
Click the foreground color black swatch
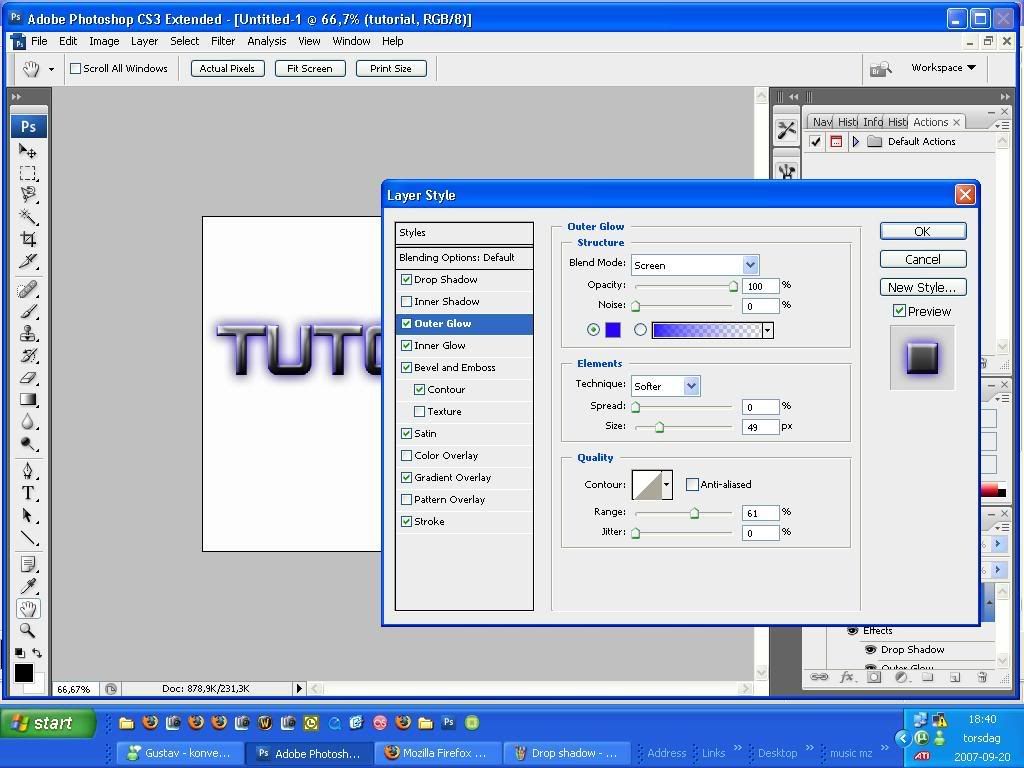(24, 673)
